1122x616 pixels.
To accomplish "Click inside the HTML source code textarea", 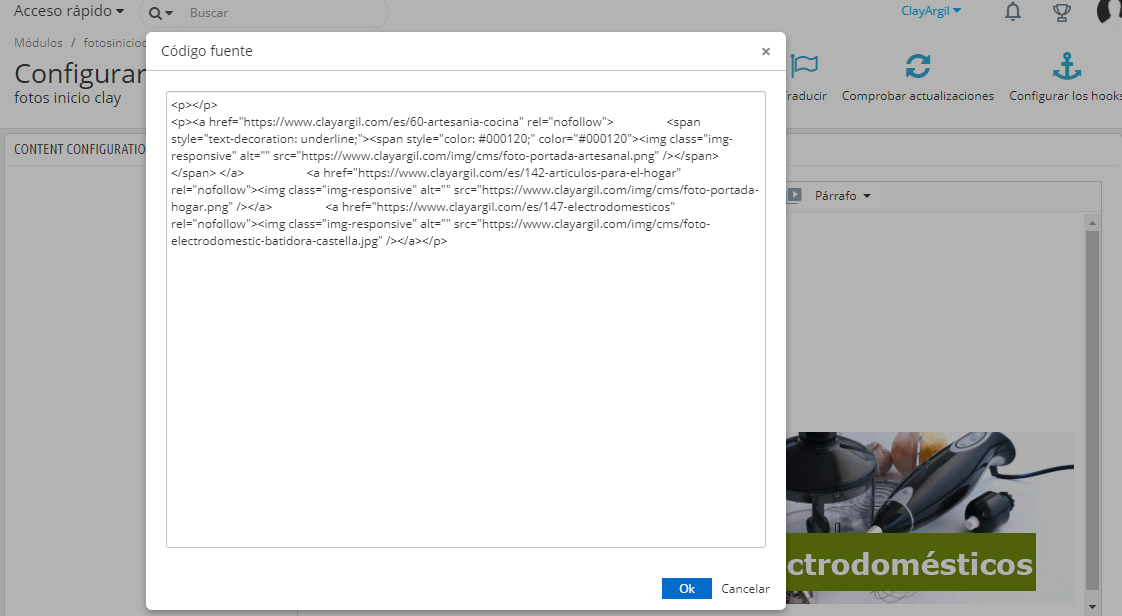I will tap(466, 319).
